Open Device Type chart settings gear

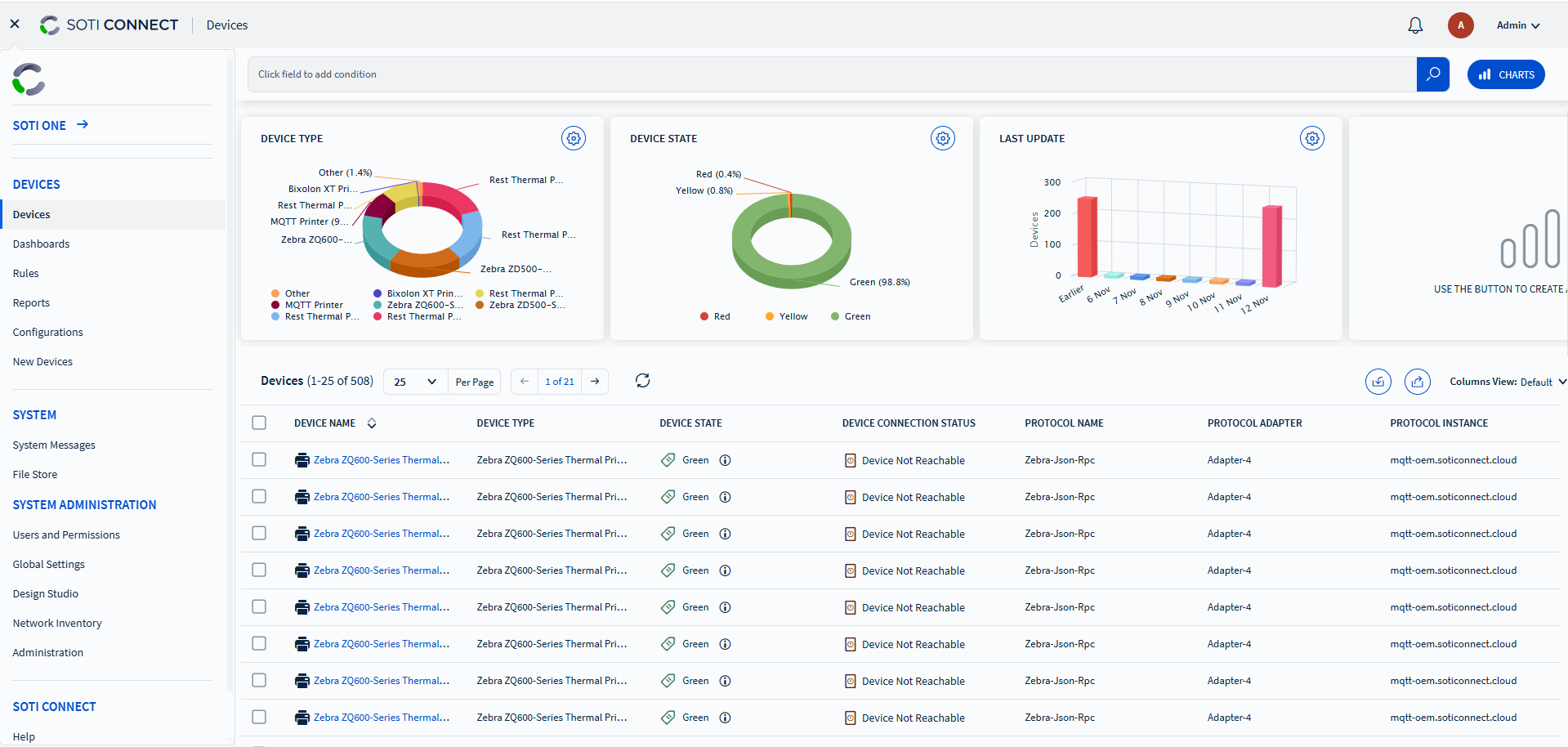tap(574, 138)
